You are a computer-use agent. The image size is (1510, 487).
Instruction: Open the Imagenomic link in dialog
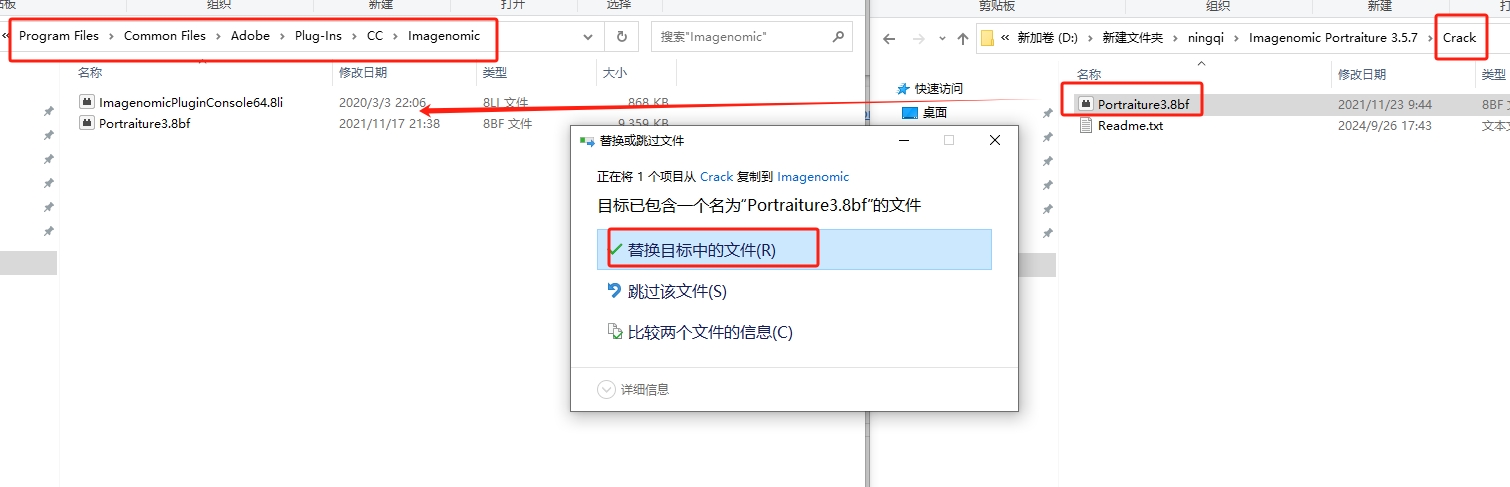813,177
